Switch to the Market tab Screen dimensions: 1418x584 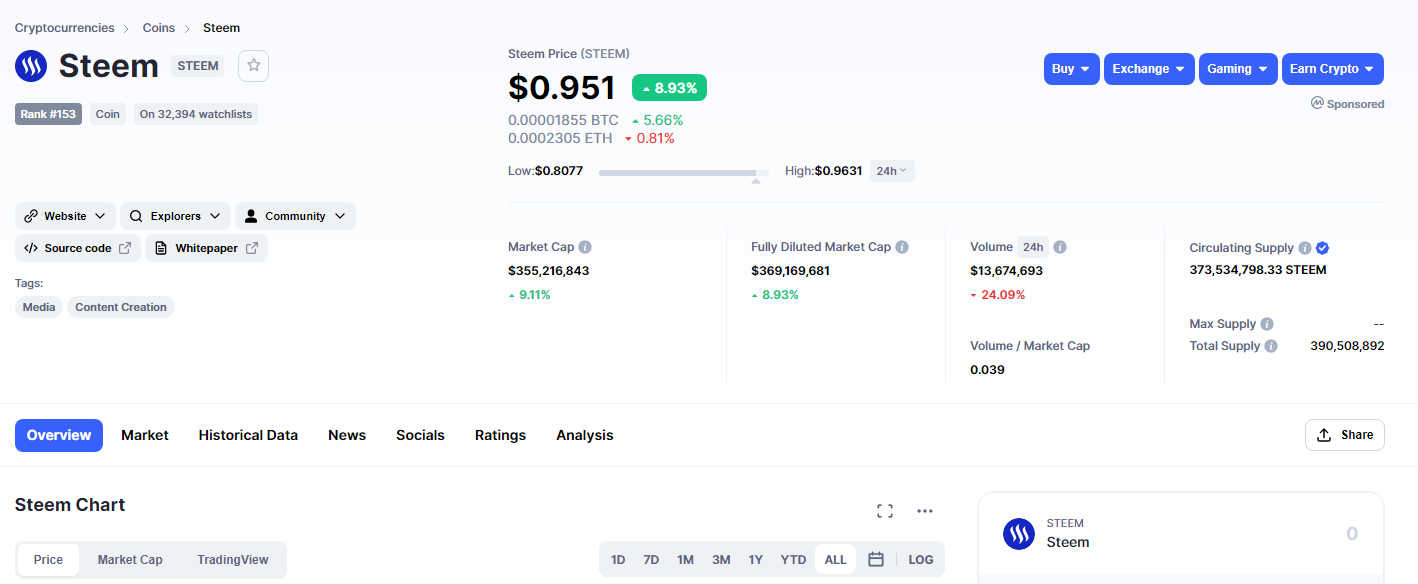coord(145,435)
